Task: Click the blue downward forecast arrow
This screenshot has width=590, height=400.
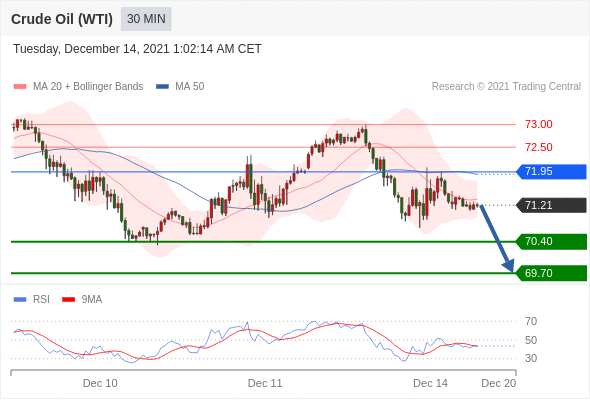Action: point(496,238)
